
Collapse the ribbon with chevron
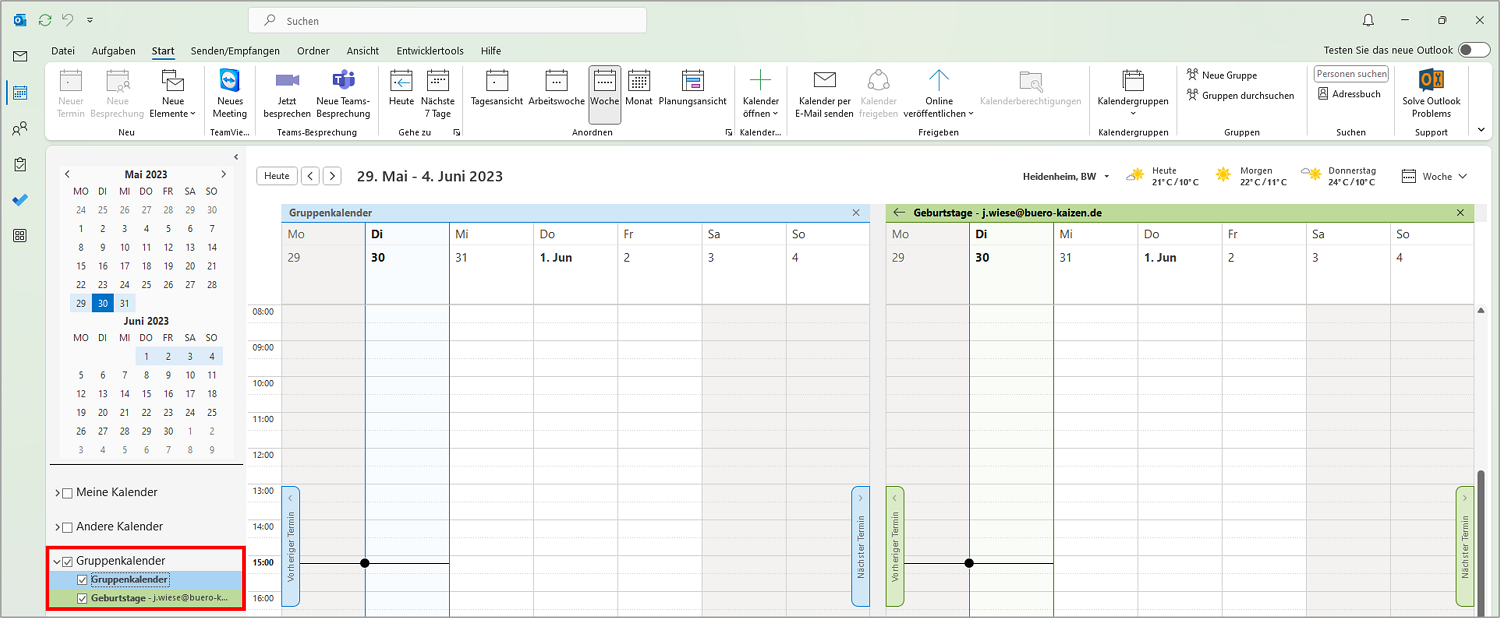(x=1481, y=129)
